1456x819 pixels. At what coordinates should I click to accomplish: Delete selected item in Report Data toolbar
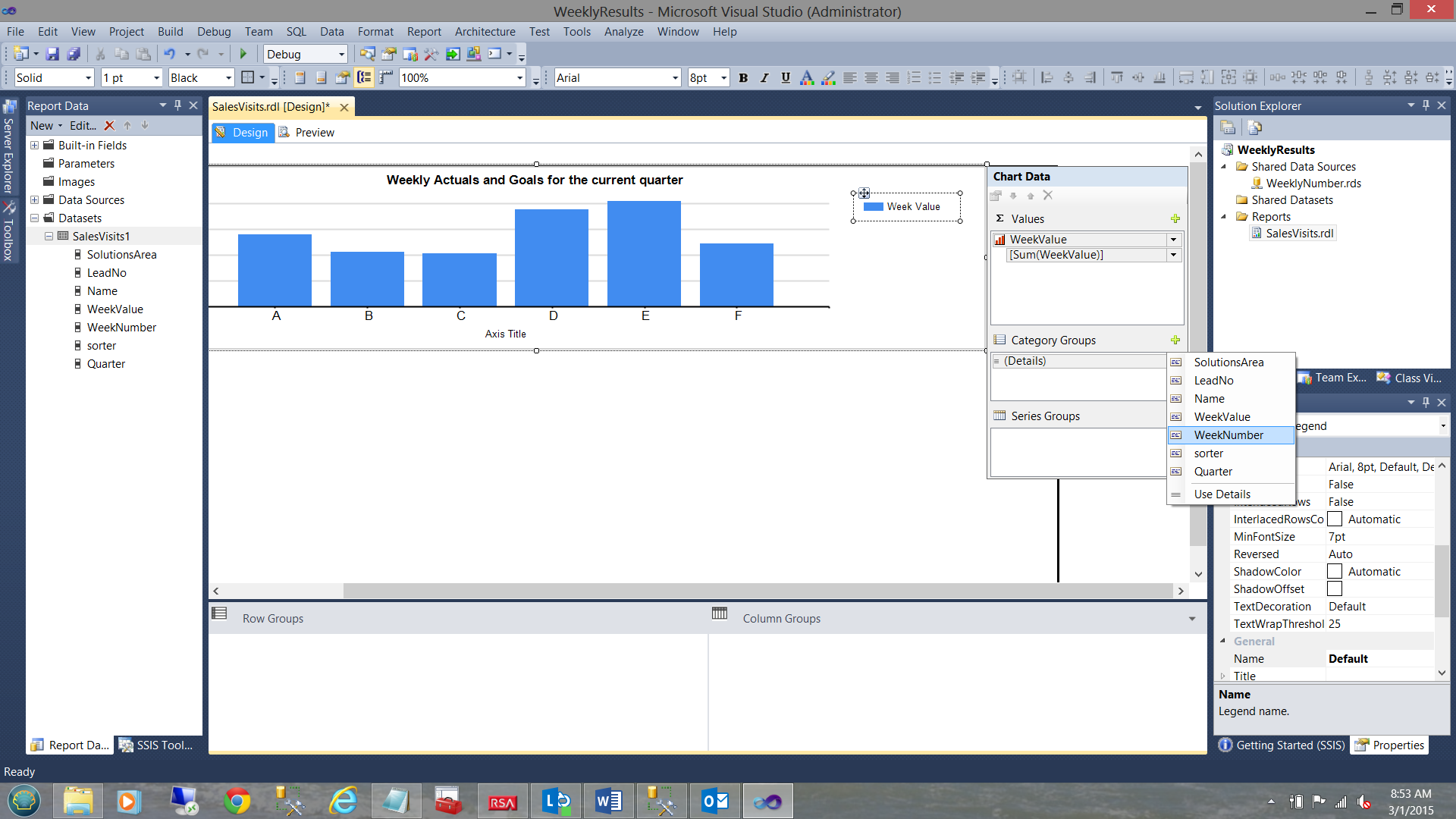pyautogui.click(x=109, y=126)
